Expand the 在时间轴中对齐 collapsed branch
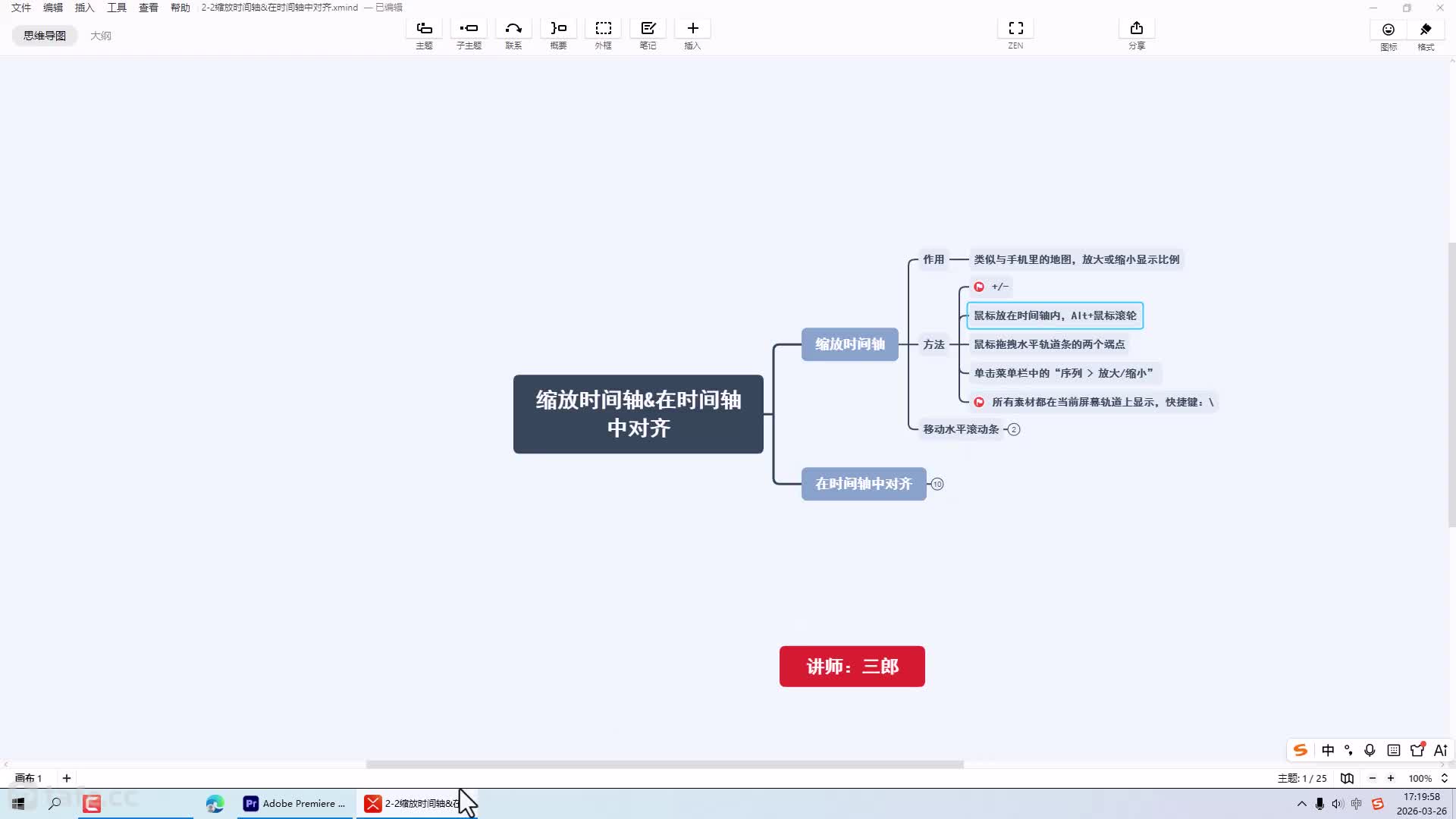 [x=937, y=484]
